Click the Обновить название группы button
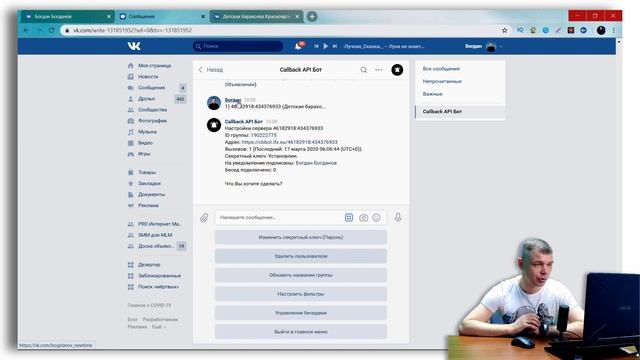 [x=301, y=275]
